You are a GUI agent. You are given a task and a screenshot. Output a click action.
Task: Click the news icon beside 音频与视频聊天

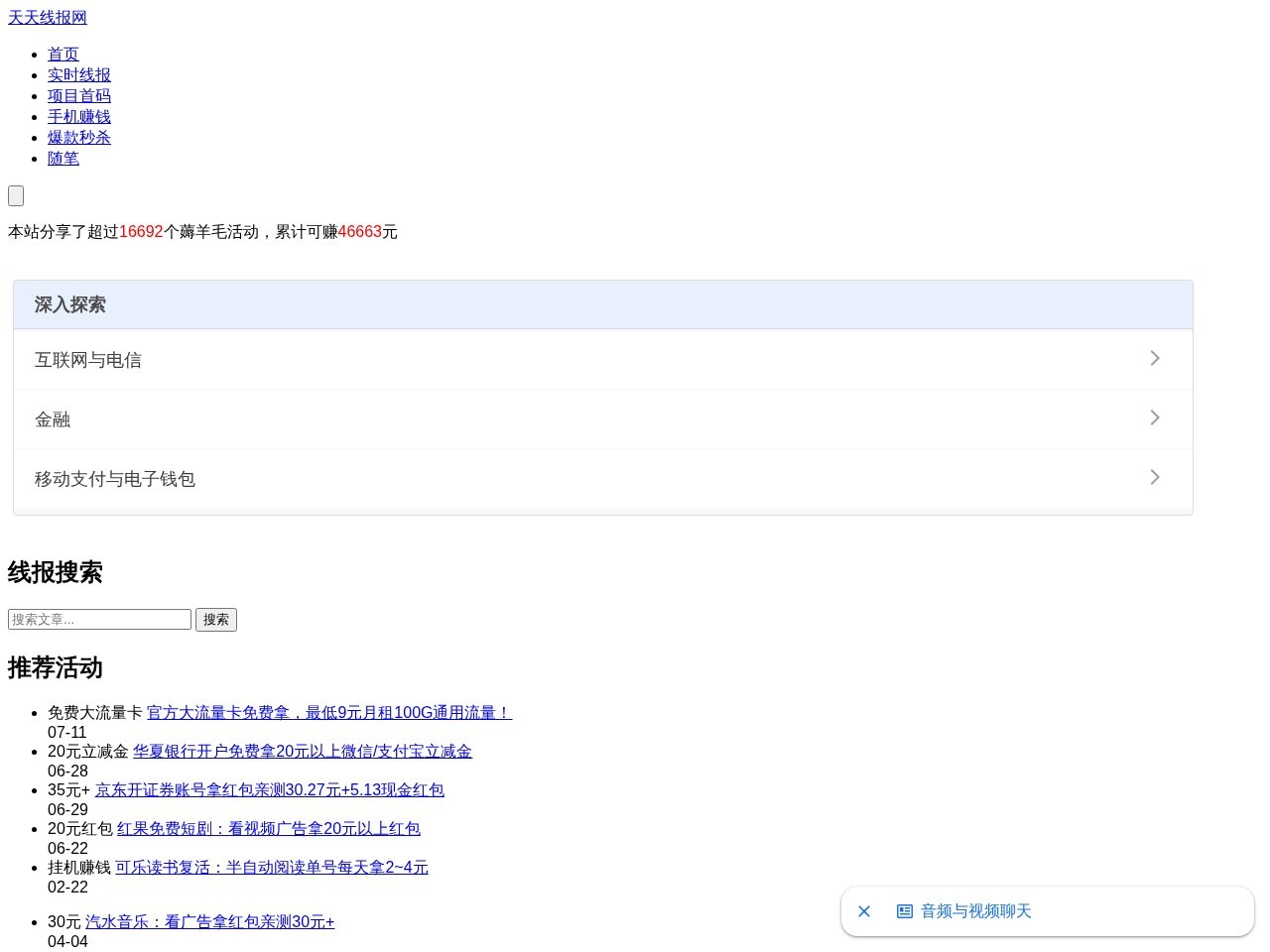(905, 911)
